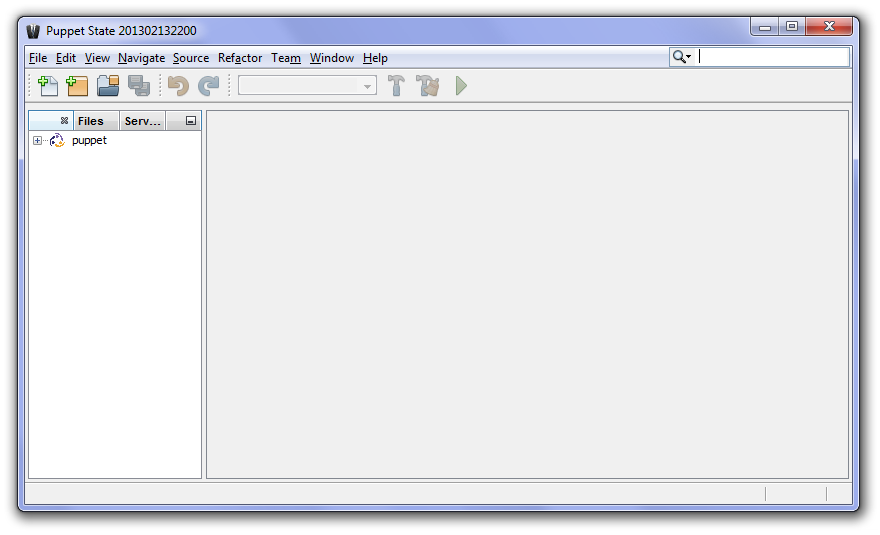This screenshot has width=880, height=535.
Task: Open the Navigate menu
Action: pyautogui.click(x=141, y=58)
